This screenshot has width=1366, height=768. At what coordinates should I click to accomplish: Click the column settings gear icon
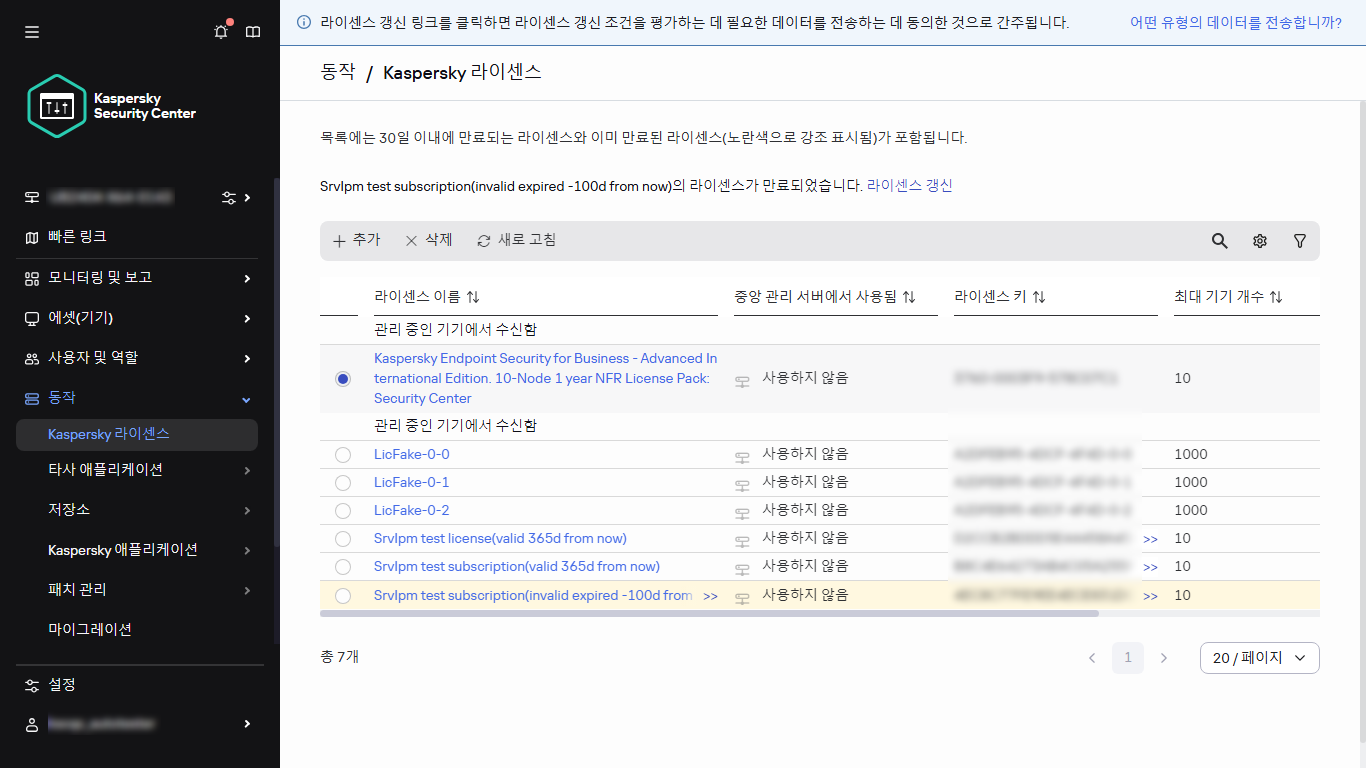click(1259, 241)
